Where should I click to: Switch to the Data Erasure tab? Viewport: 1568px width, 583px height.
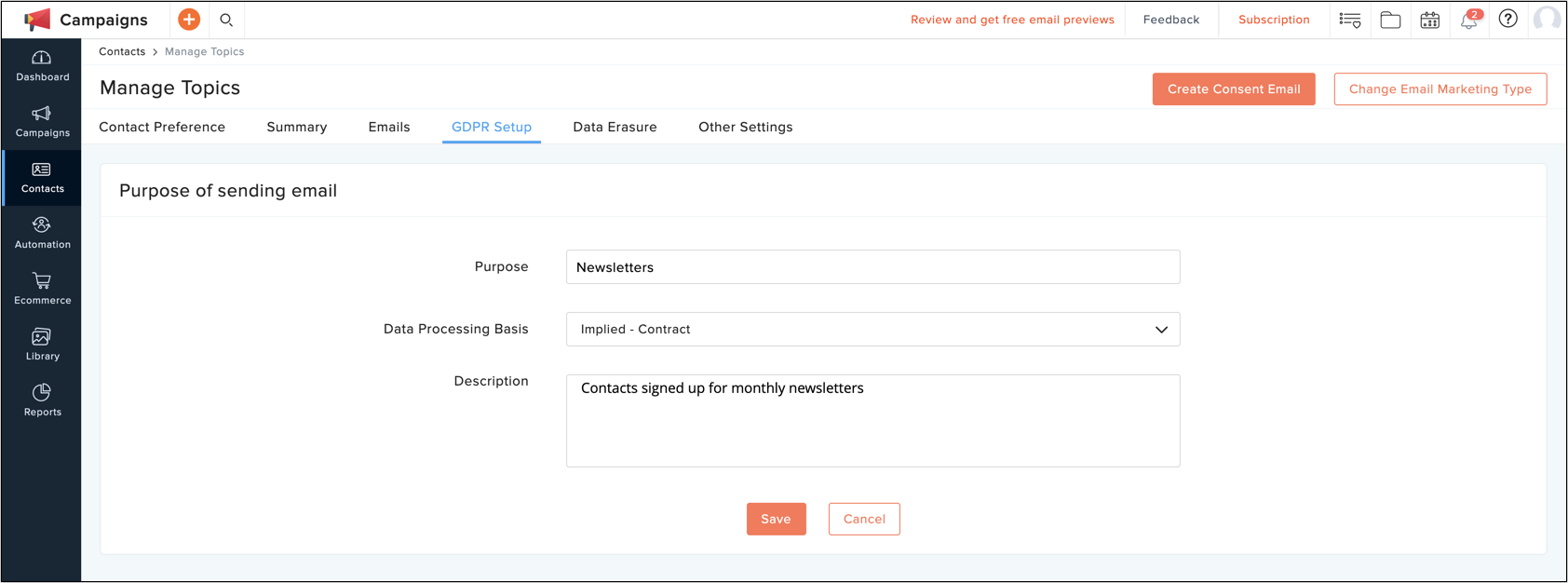tap(615, 127)
